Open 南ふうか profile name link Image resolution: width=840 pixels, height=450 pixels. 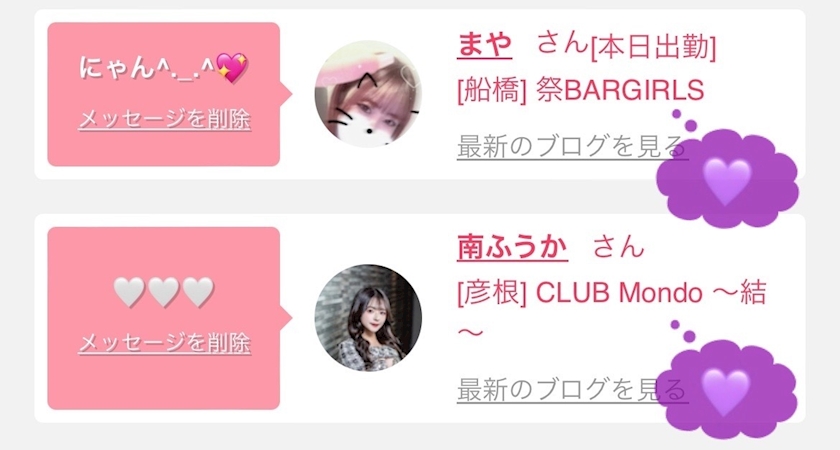(x=512, y=248)
